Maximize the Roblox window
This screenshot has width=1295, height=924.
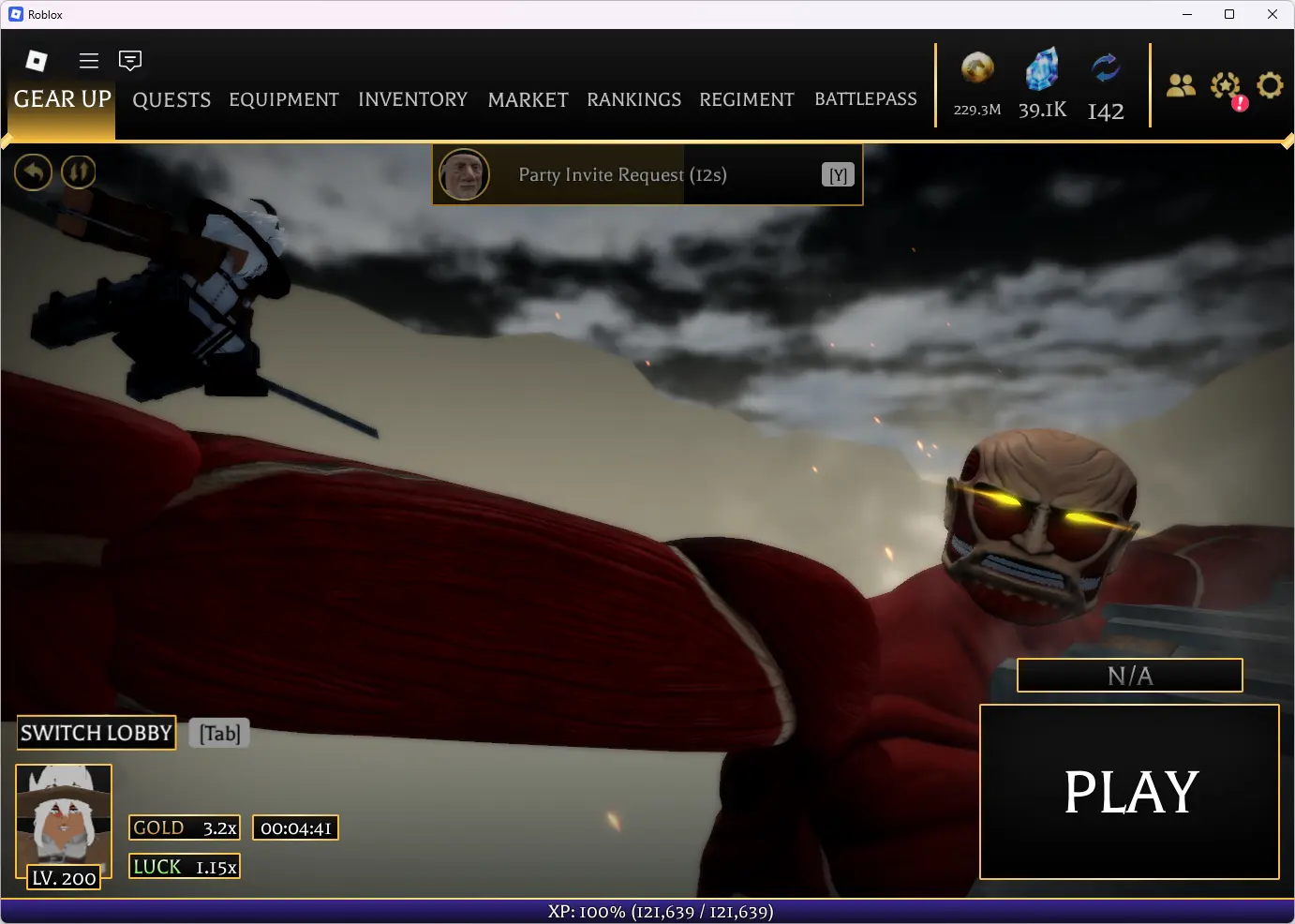[1229, 14]
